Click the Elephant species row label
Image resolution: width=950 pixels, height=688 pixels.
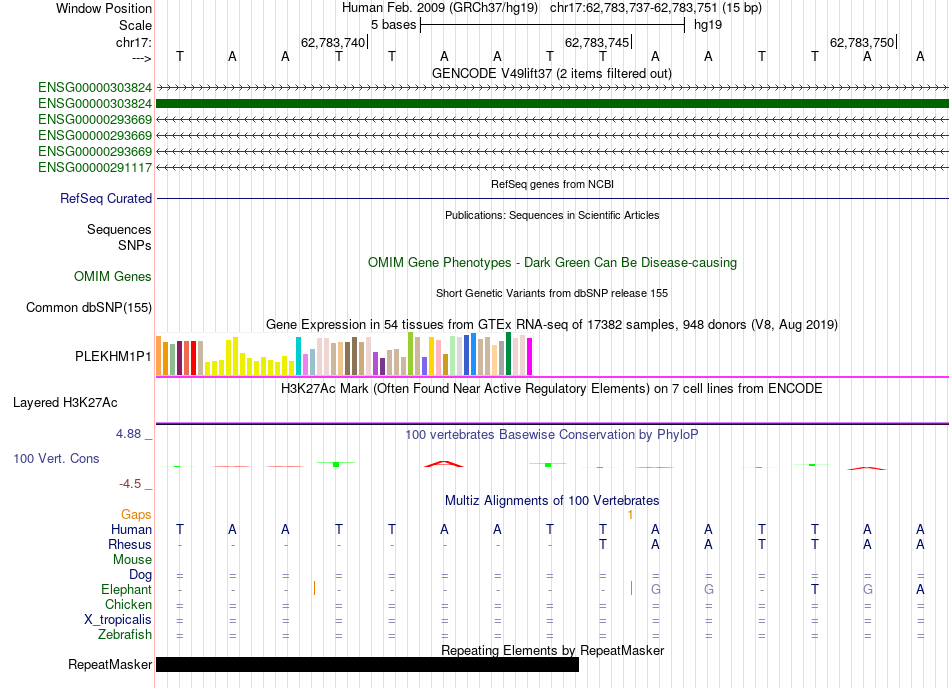pos(126,589)
